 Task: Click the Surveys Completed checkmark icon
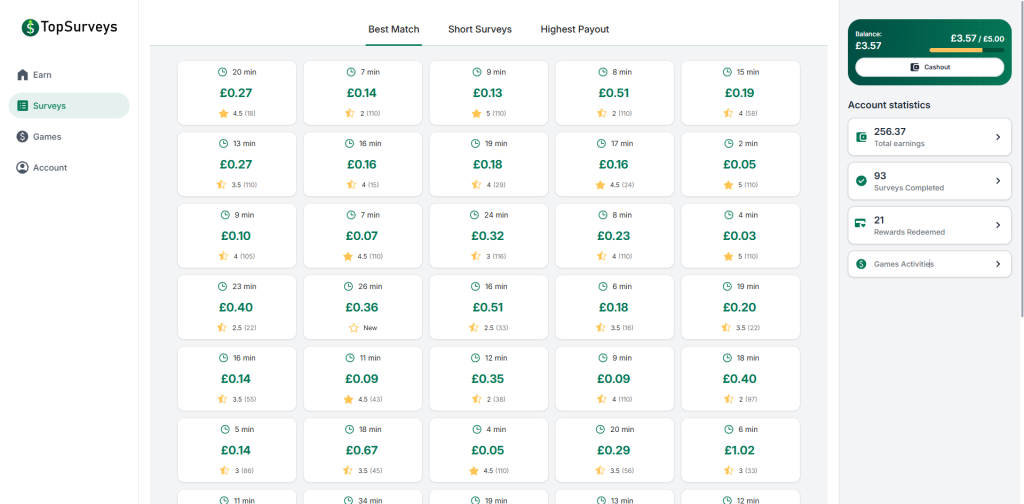point(861,181)
